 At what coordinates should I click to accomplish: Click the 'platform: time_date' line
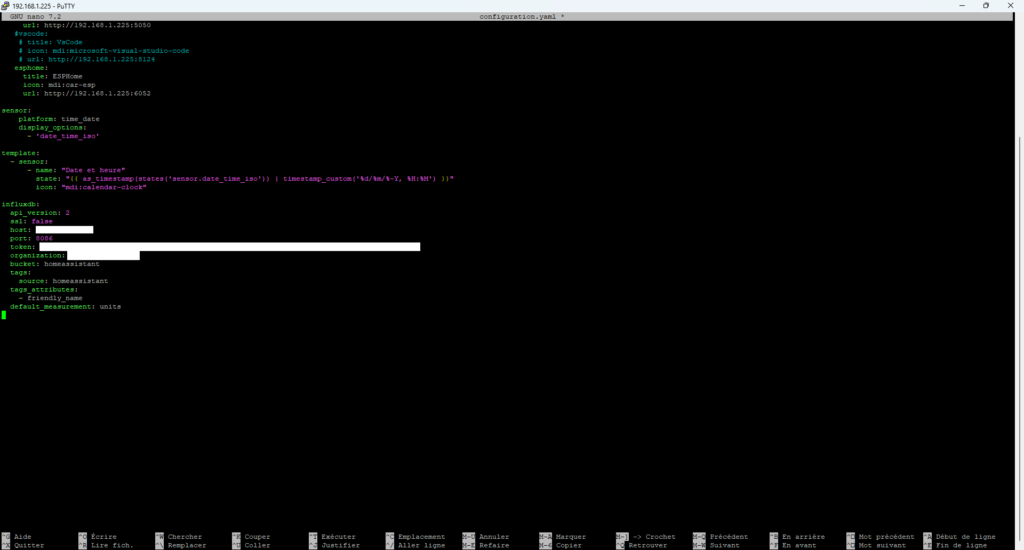59,119
